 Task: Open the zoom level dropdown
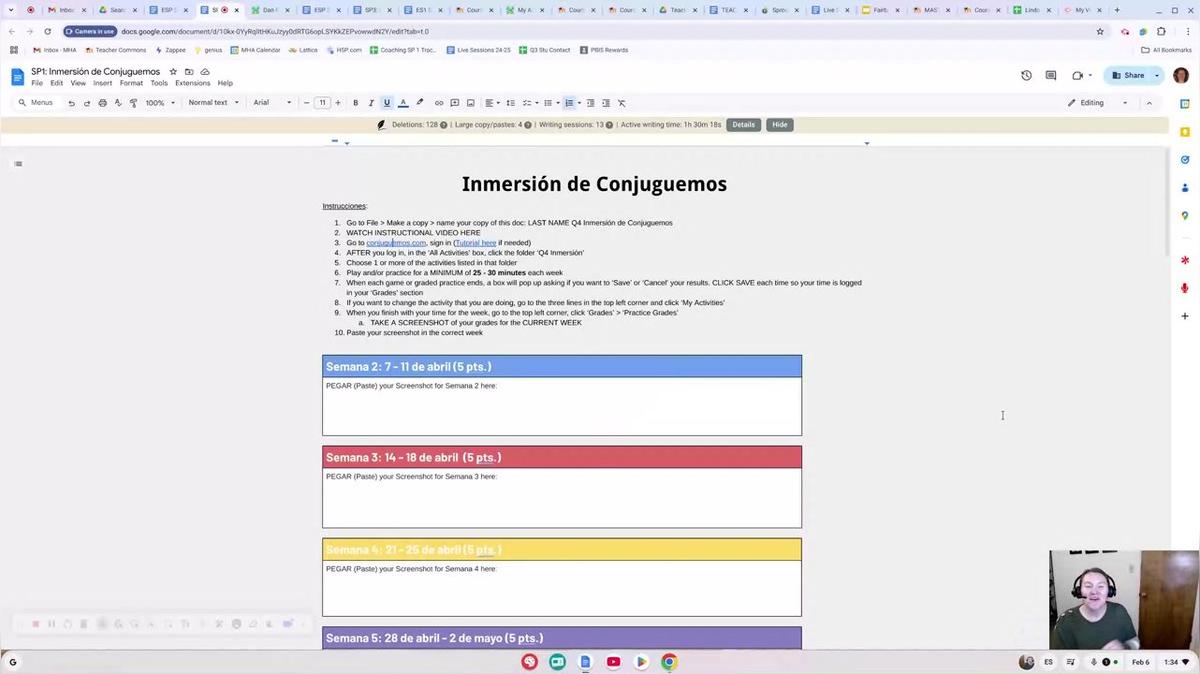pos(160,103)
